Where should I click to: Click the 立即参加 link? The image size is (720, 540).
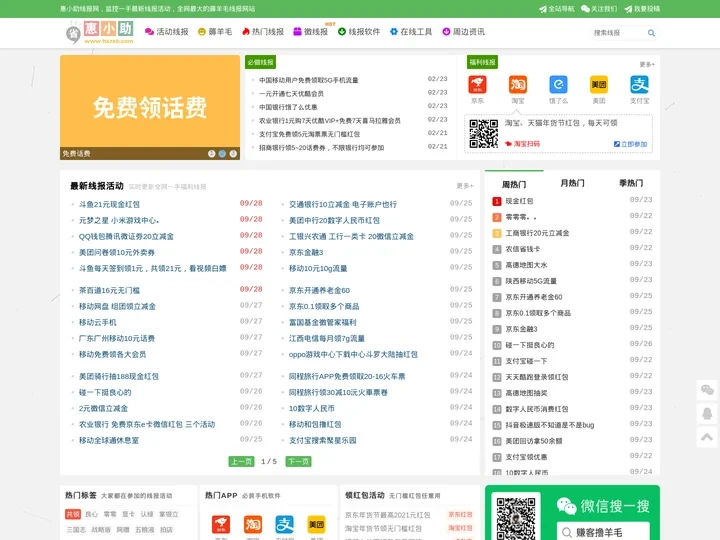[630, 144]
